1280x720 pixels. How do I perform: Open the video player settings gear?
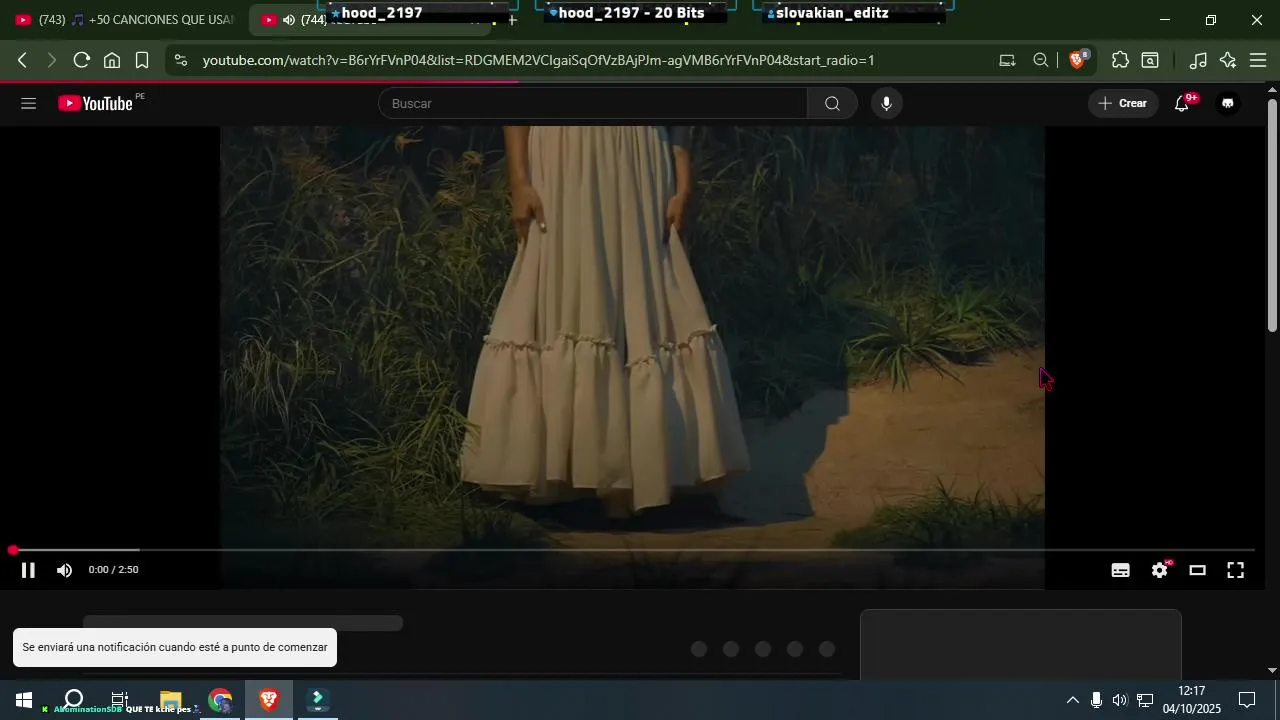pos(1160,570)
